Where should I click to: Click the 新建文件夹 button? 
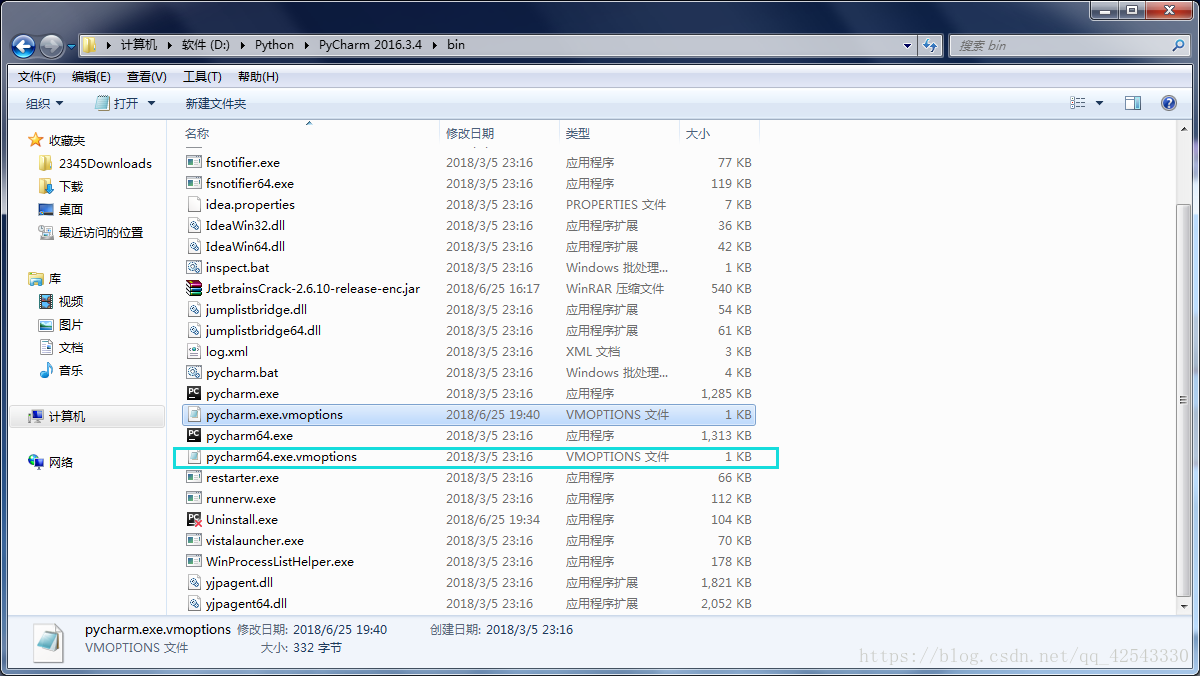tap(215, 103)
